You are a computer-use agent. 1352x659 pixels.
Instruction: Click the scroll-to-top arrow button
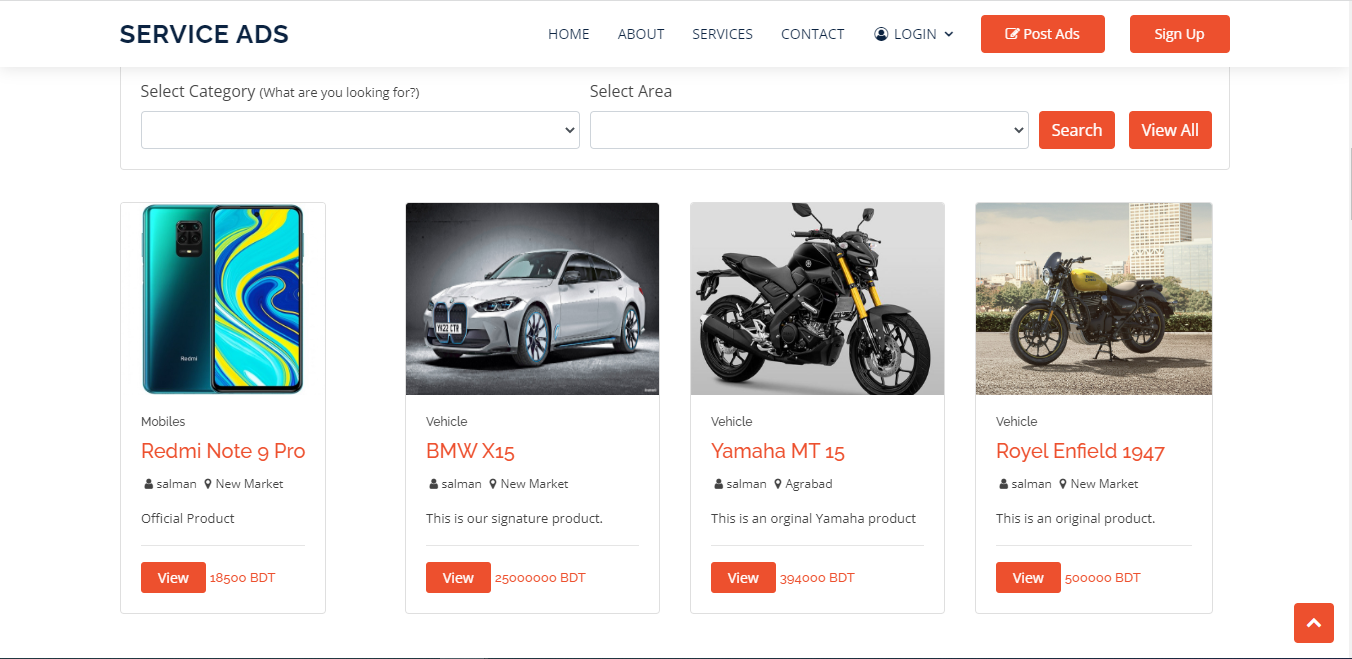pyautogui.click(x=1314, y=623)
